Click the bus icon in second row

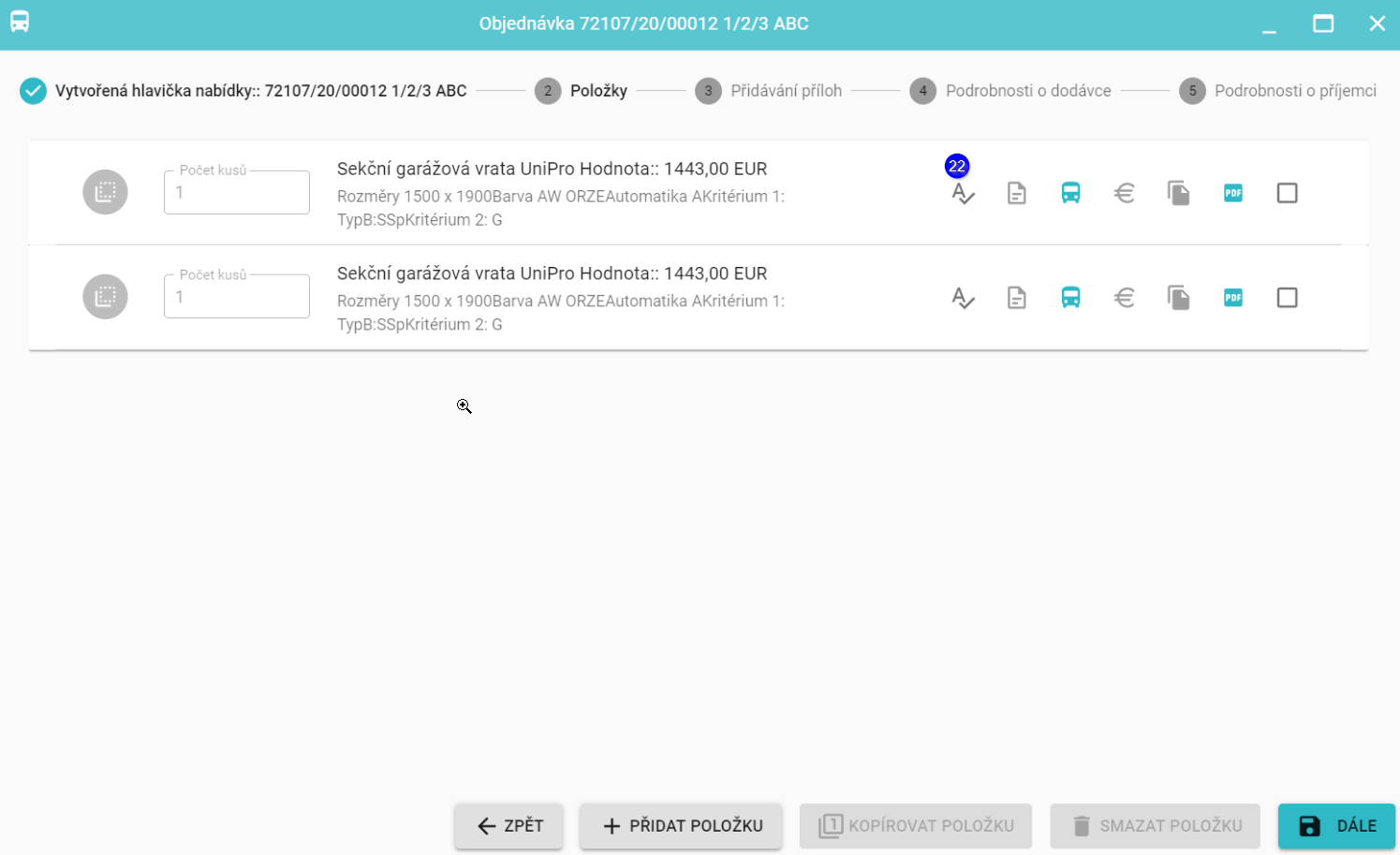pos(1070,298)
